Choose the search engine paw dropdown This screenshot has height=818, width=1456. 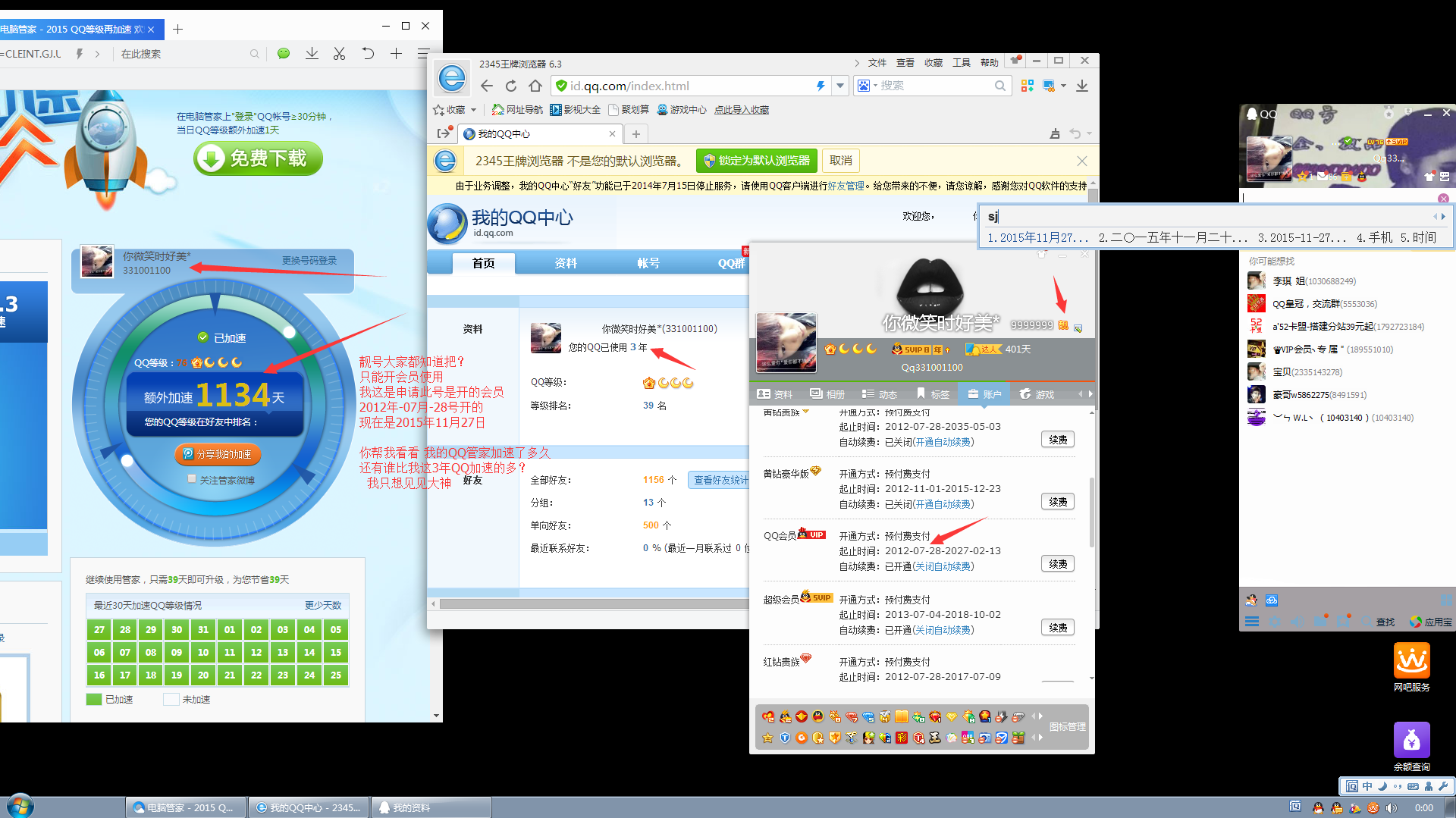867,86
